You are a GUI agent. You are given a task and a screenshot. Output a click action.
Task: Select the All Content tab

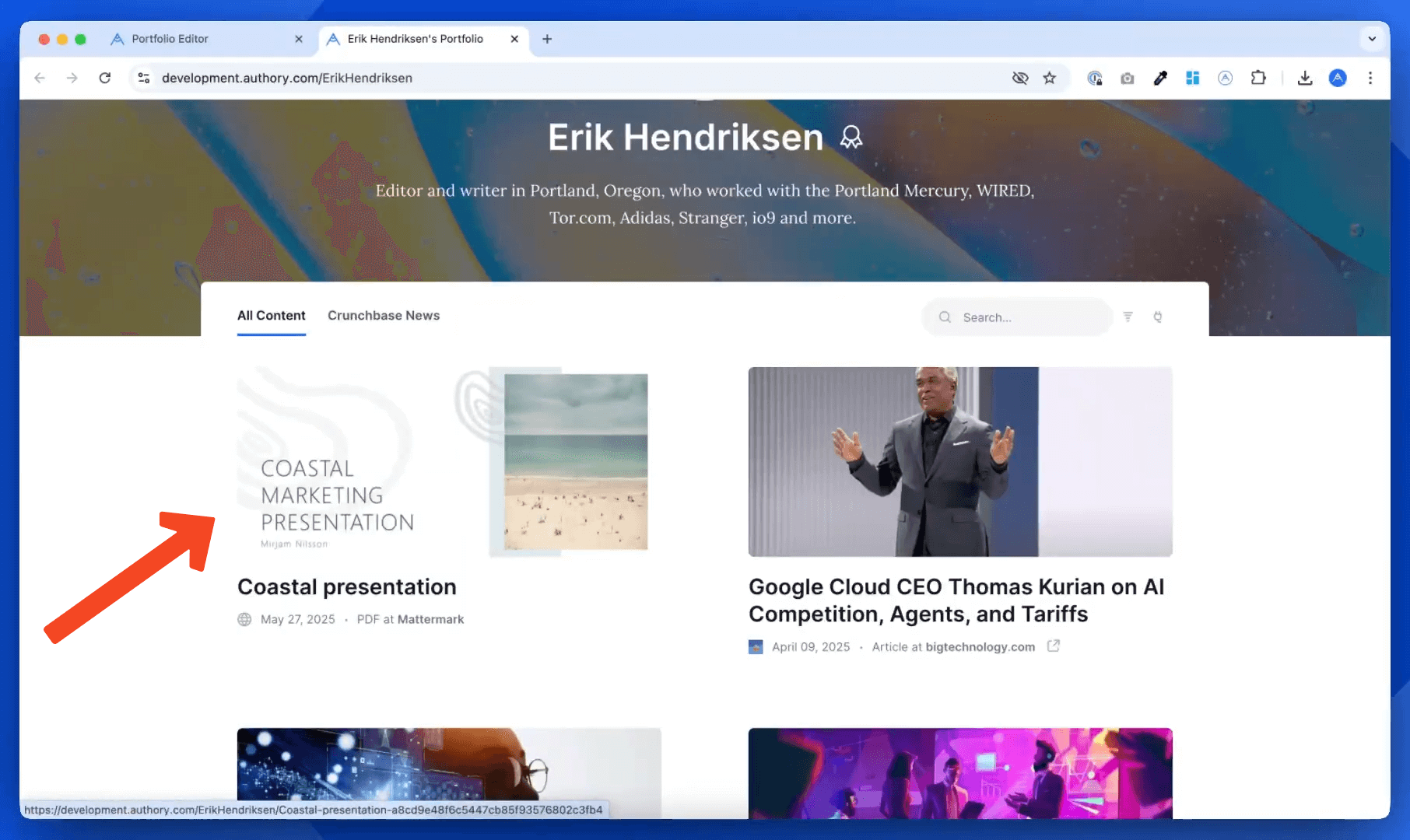(271, 315)
